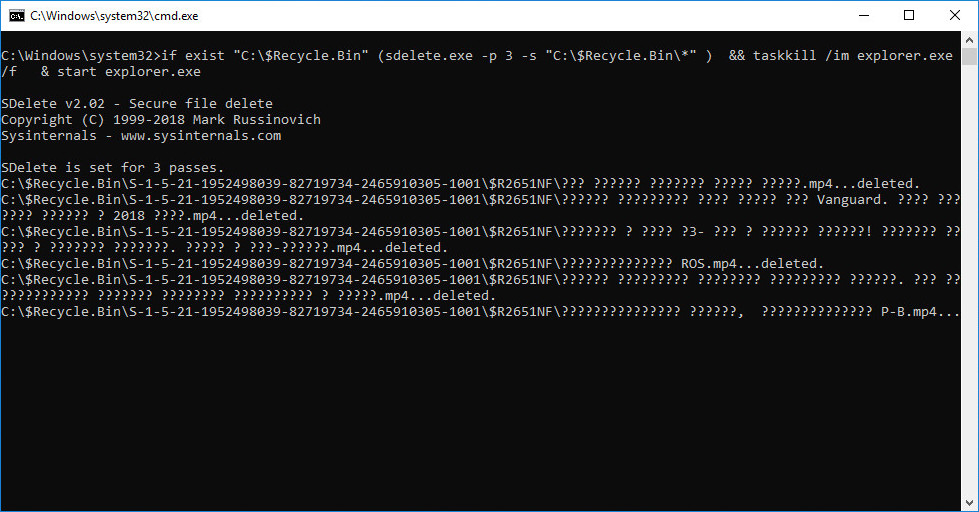
Task: Click the 'taskkill /im explorer.exe' command text
Action: 852,56
